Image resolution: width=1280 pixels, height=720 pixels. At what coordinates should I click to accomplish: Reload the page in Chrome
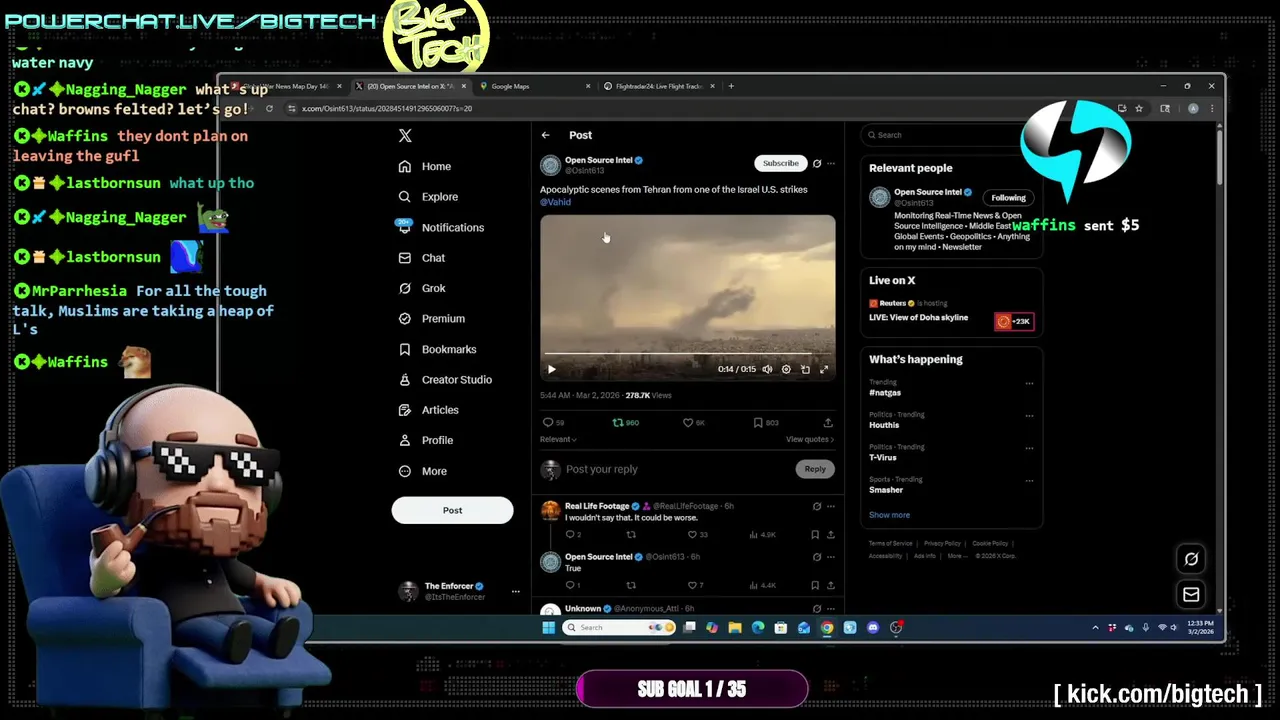[x=269, y=108]
